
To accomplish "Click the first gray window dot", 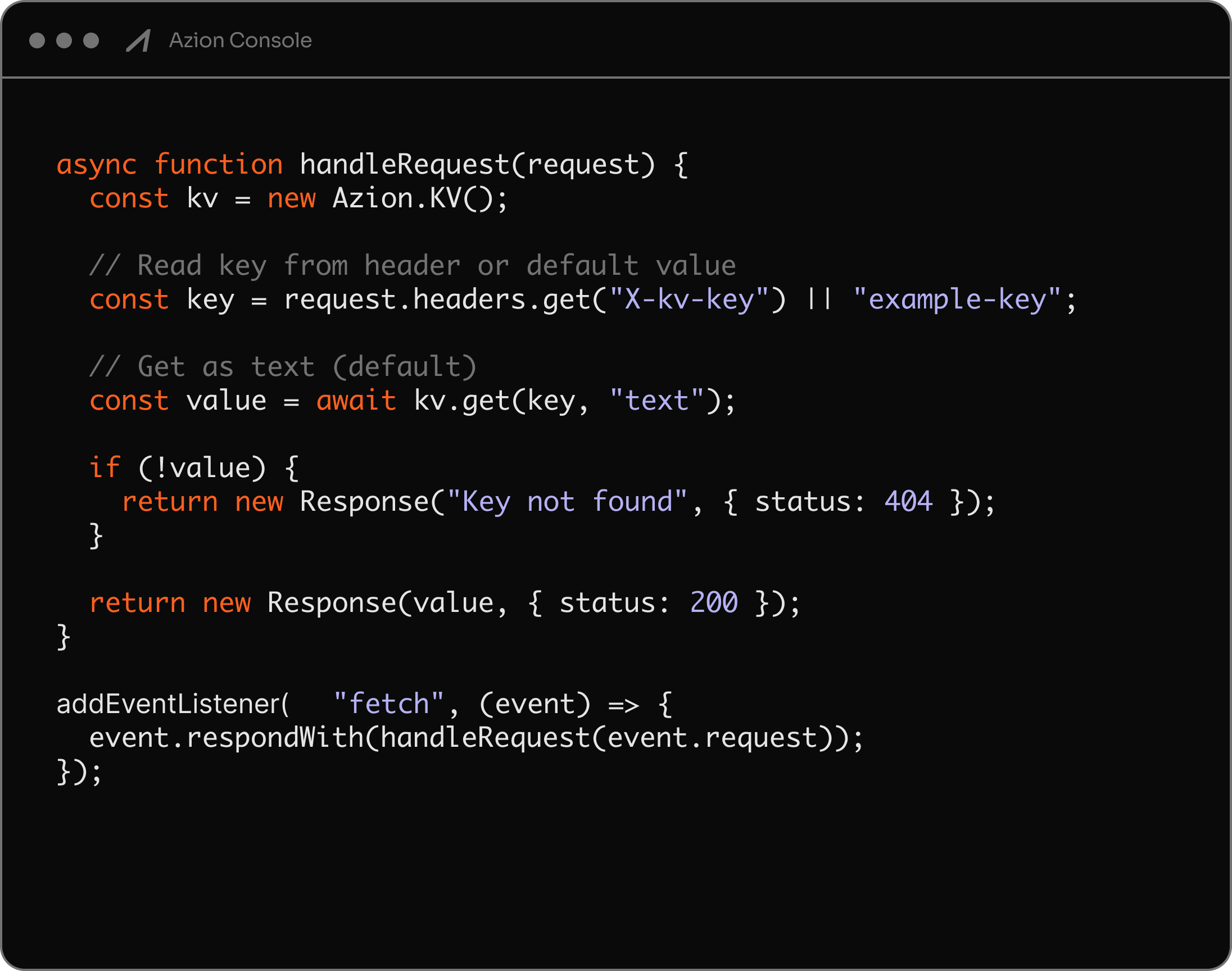I will tap(37, 40).
